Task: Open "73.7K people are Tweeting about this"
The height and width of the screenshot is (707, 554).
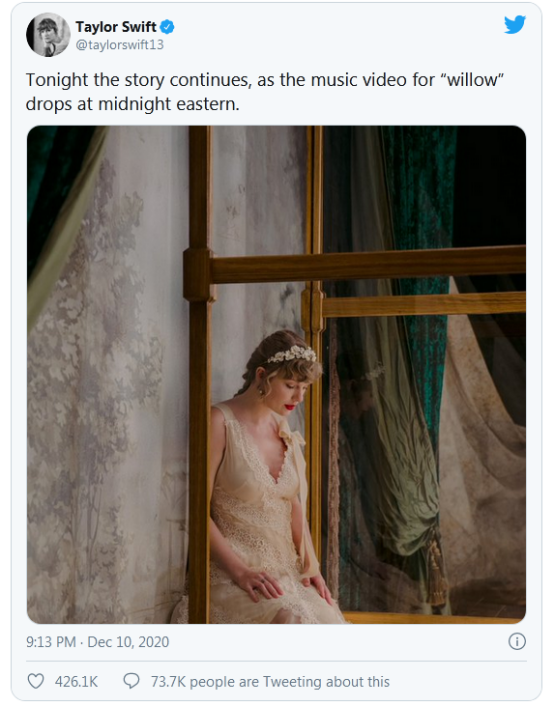Action: pyautogui.click(x=270, y=682)
